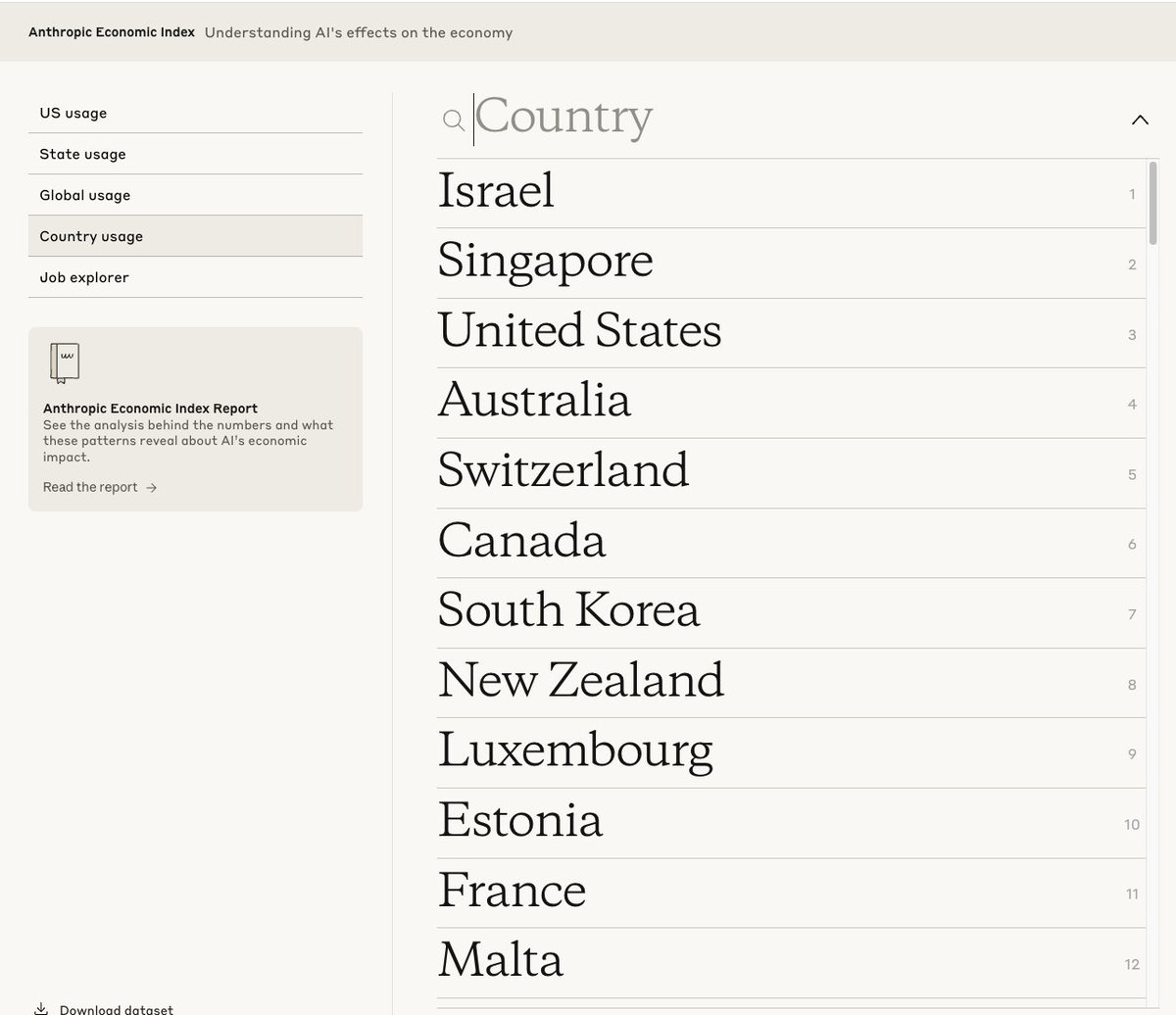1176x1015 pixels.
Task: Click the Read the report arrow
Action: 151,487
